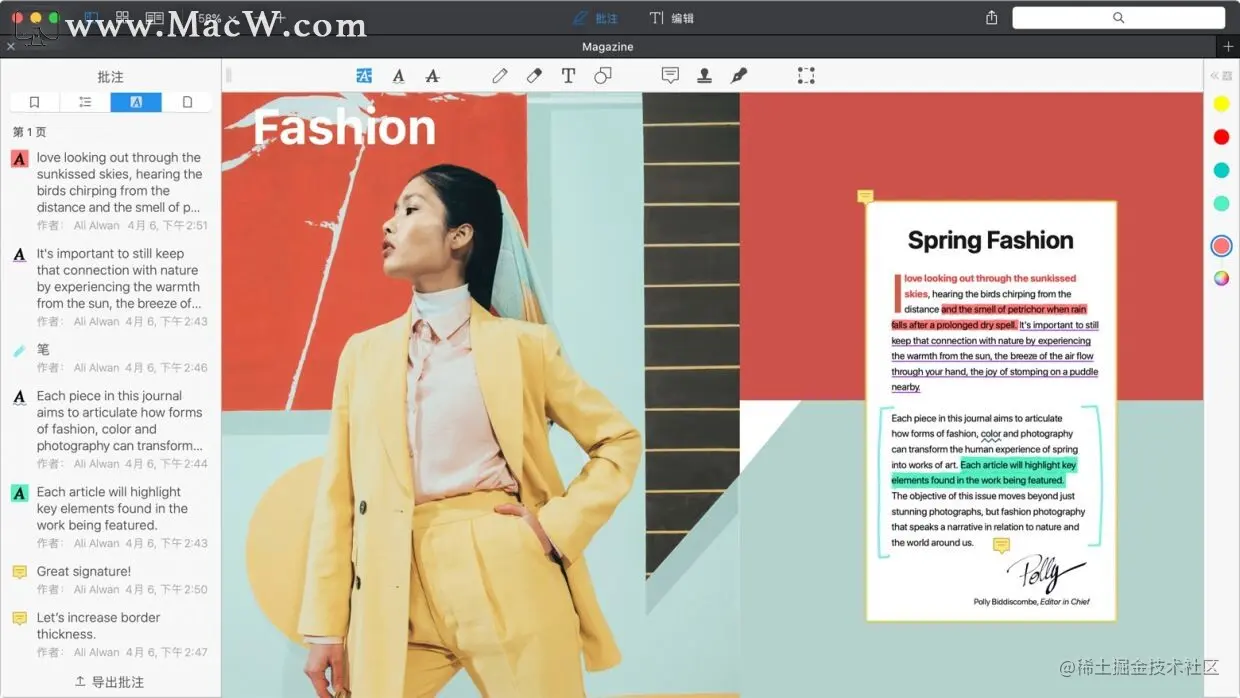Pick the shapes tool
The height and width of the screenshot is (698, 1240).
click(x=602, y=76)
